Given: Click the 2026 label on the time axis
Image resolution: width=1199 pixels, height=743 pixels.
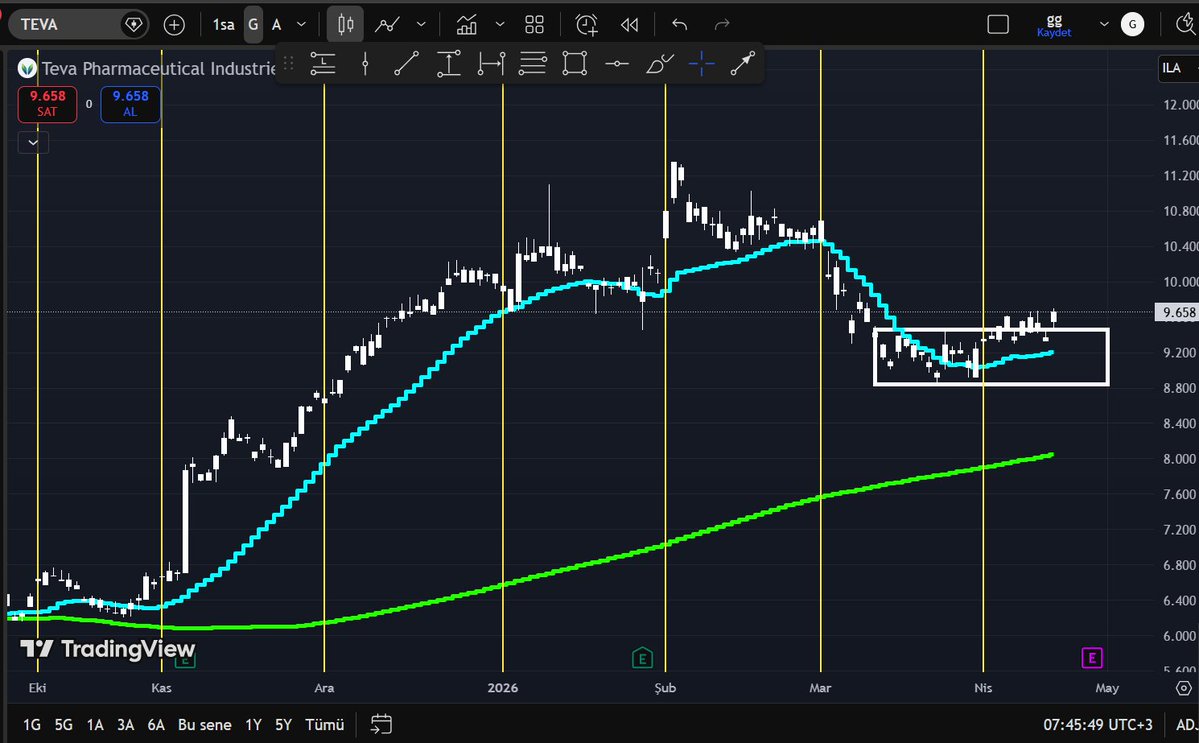Looking at the screenshot, I should [x=502, y=688].
